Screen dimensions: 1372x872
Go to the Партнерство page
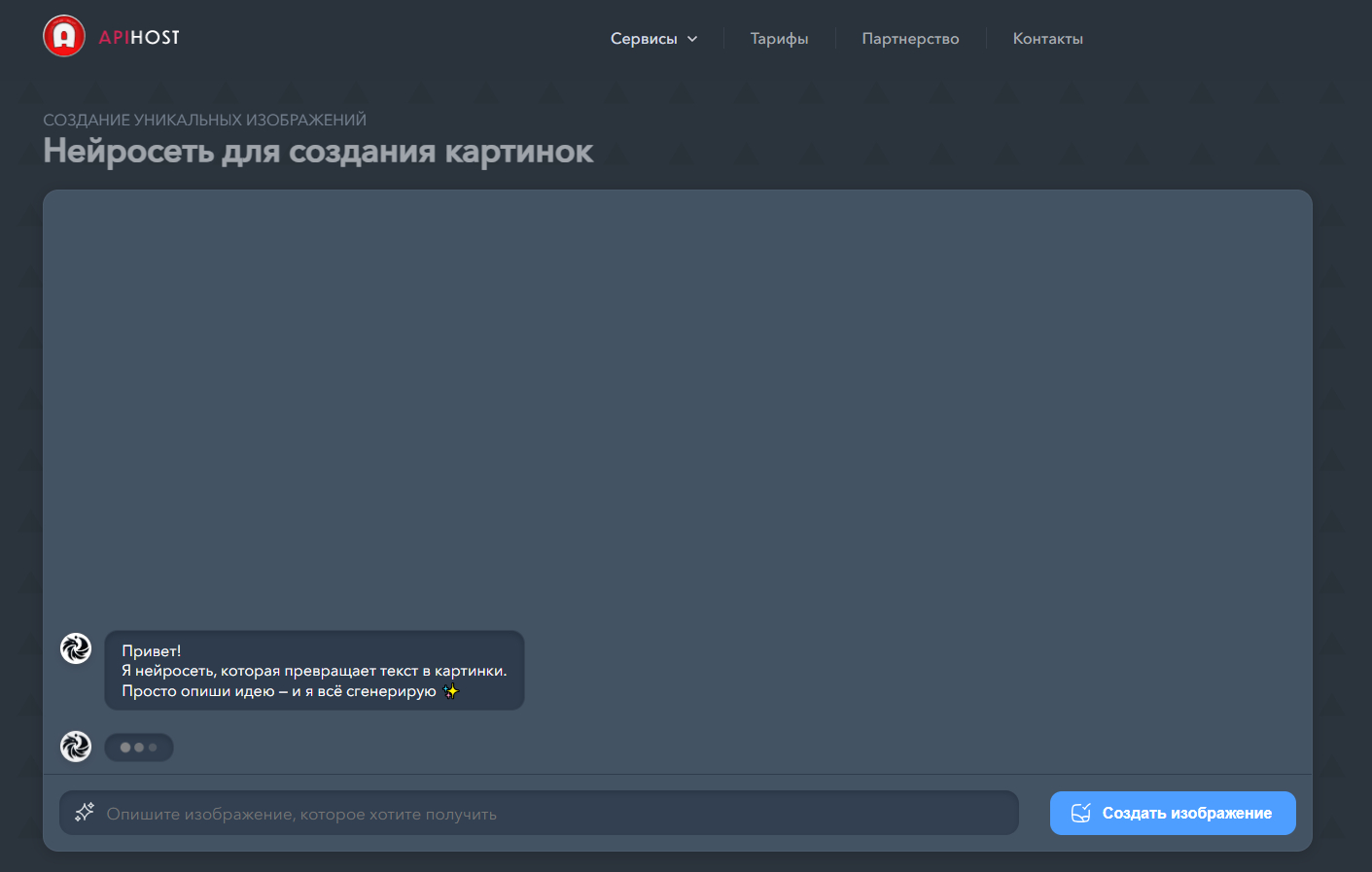pos(910,39)
